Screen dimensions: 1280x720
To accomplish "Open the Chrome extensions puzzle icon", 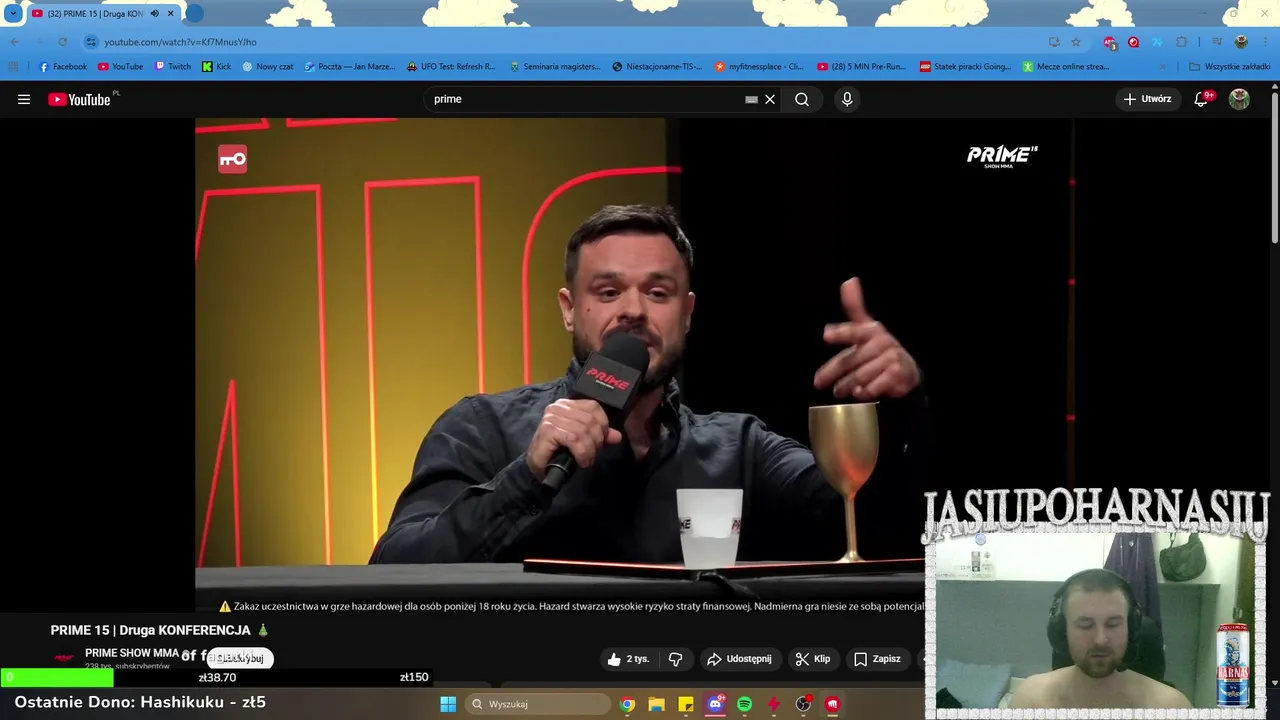I will (1181, 42).
